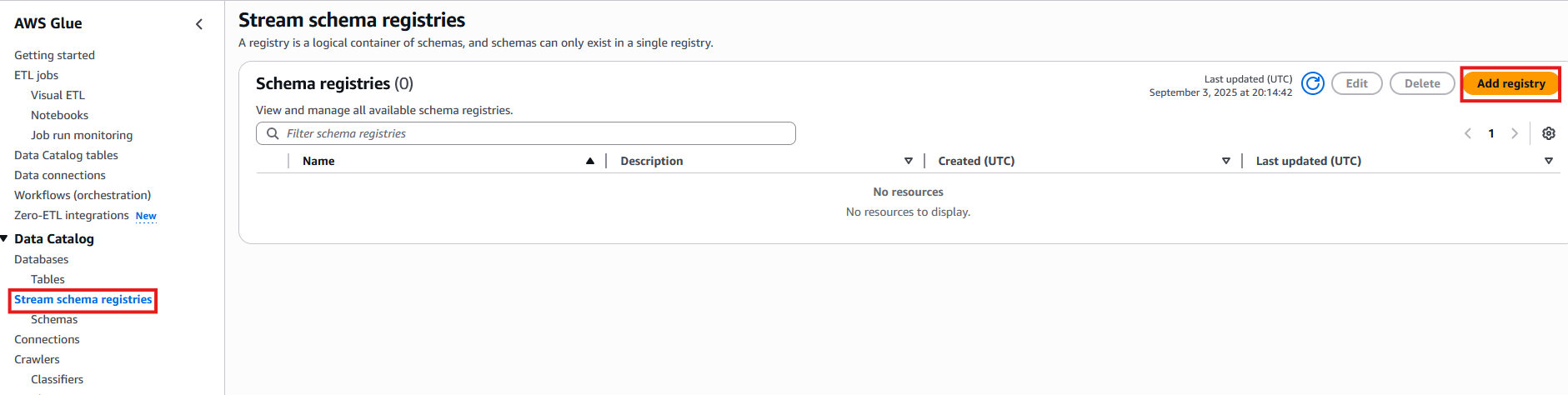Sort by Created (UTC) column arrow
Screen dimensions: 1568x395
coord(1226,161)
